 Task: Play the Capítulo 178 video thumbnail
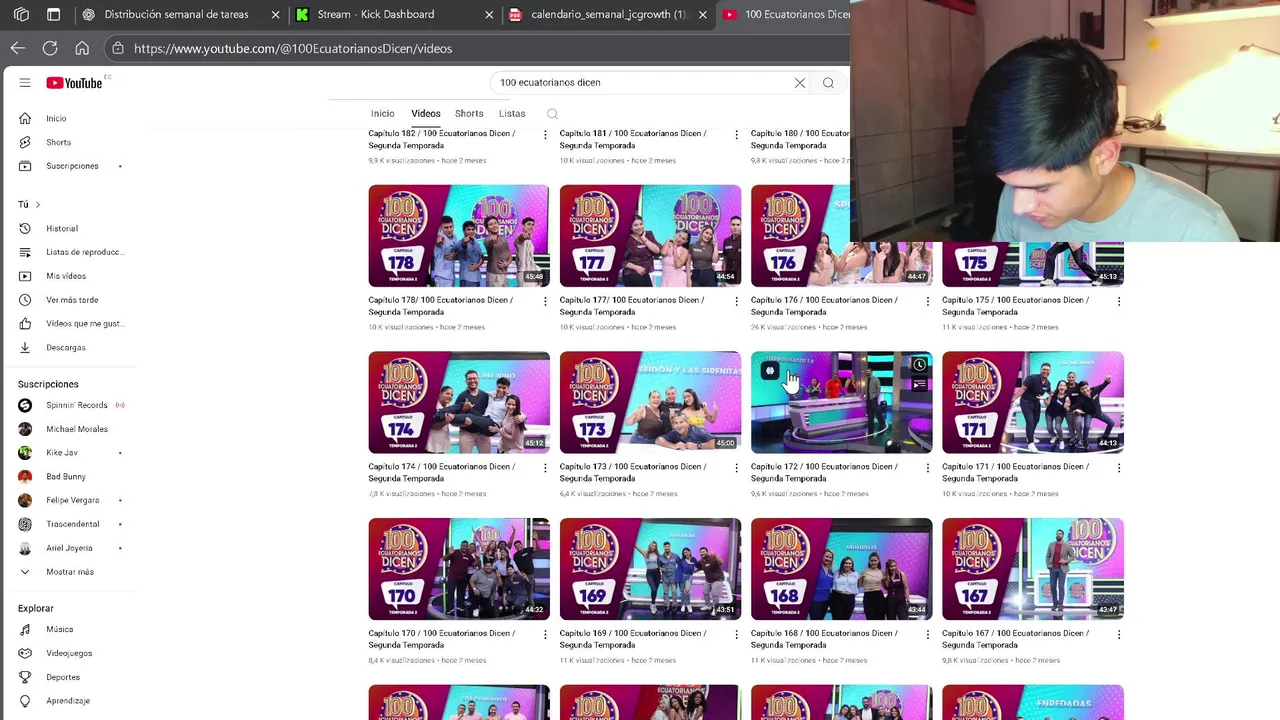tap(459, 236)
